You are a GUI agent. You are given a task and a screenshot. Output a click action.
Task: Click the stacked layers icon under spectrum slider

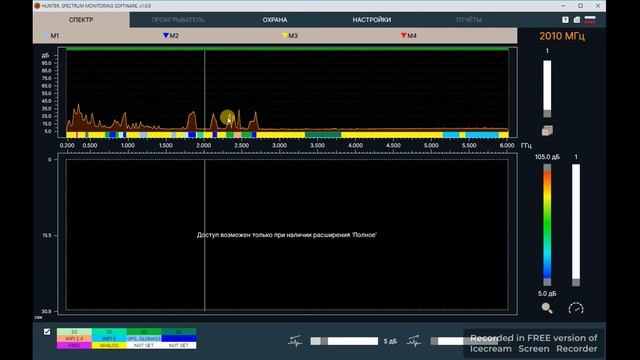pos(547,131)
